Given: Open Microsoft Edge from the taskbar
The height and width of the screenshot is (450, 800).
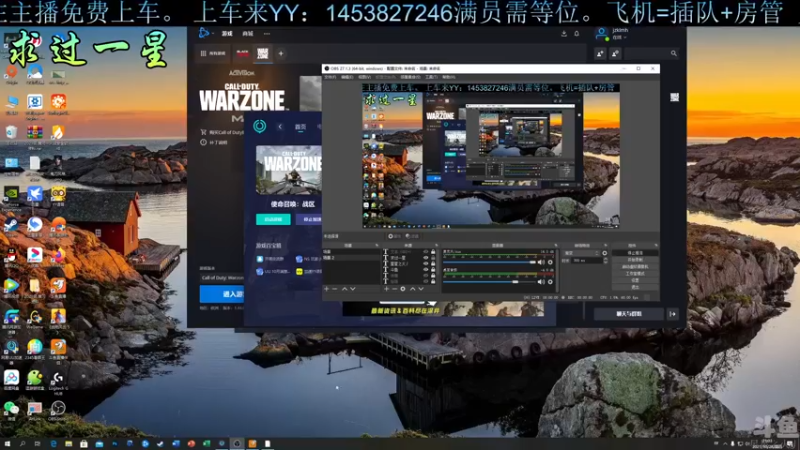Looking at the screenshot, I should 53,444.
